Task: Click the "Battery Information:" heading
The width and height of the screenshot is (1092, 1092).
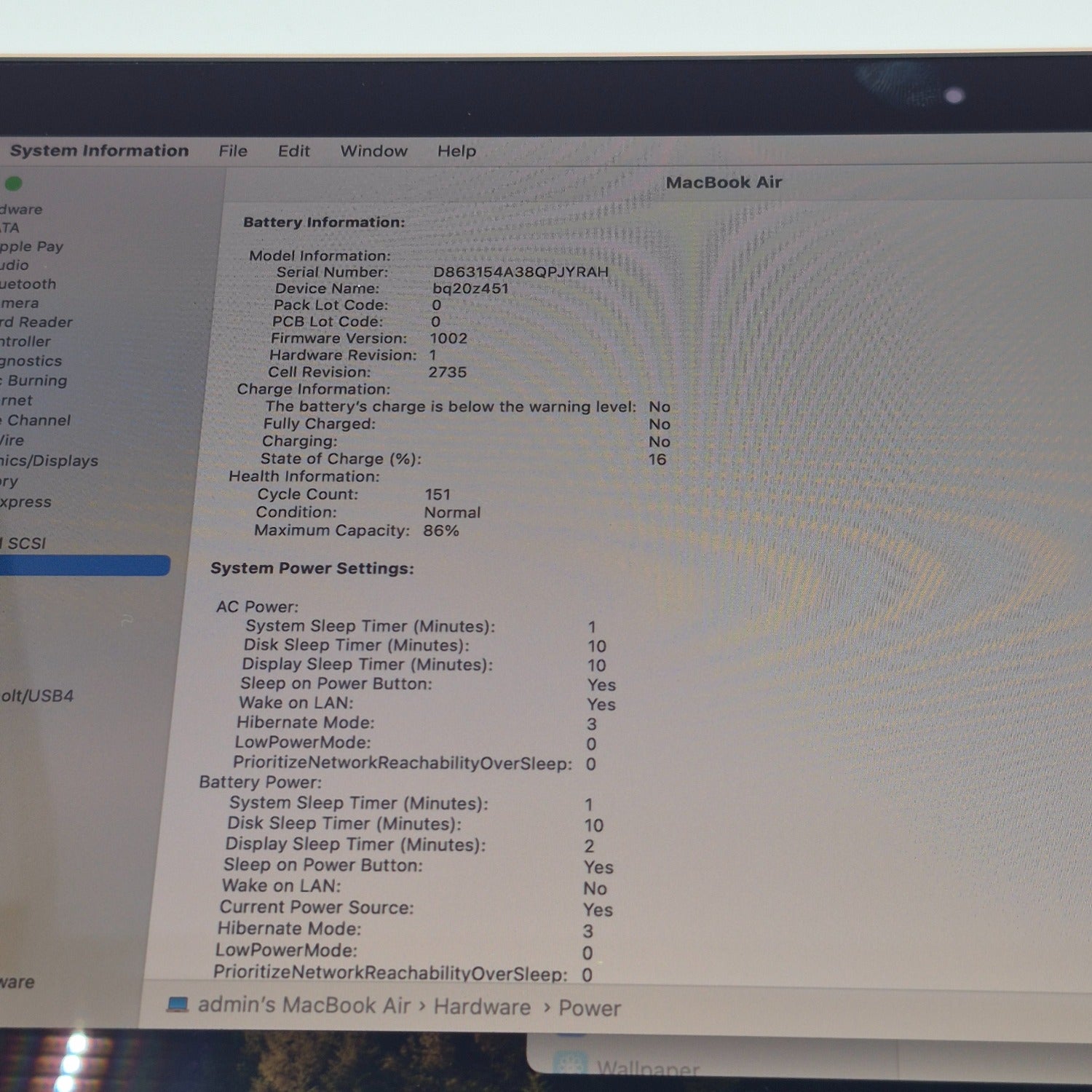Action: tap(324, 222)
